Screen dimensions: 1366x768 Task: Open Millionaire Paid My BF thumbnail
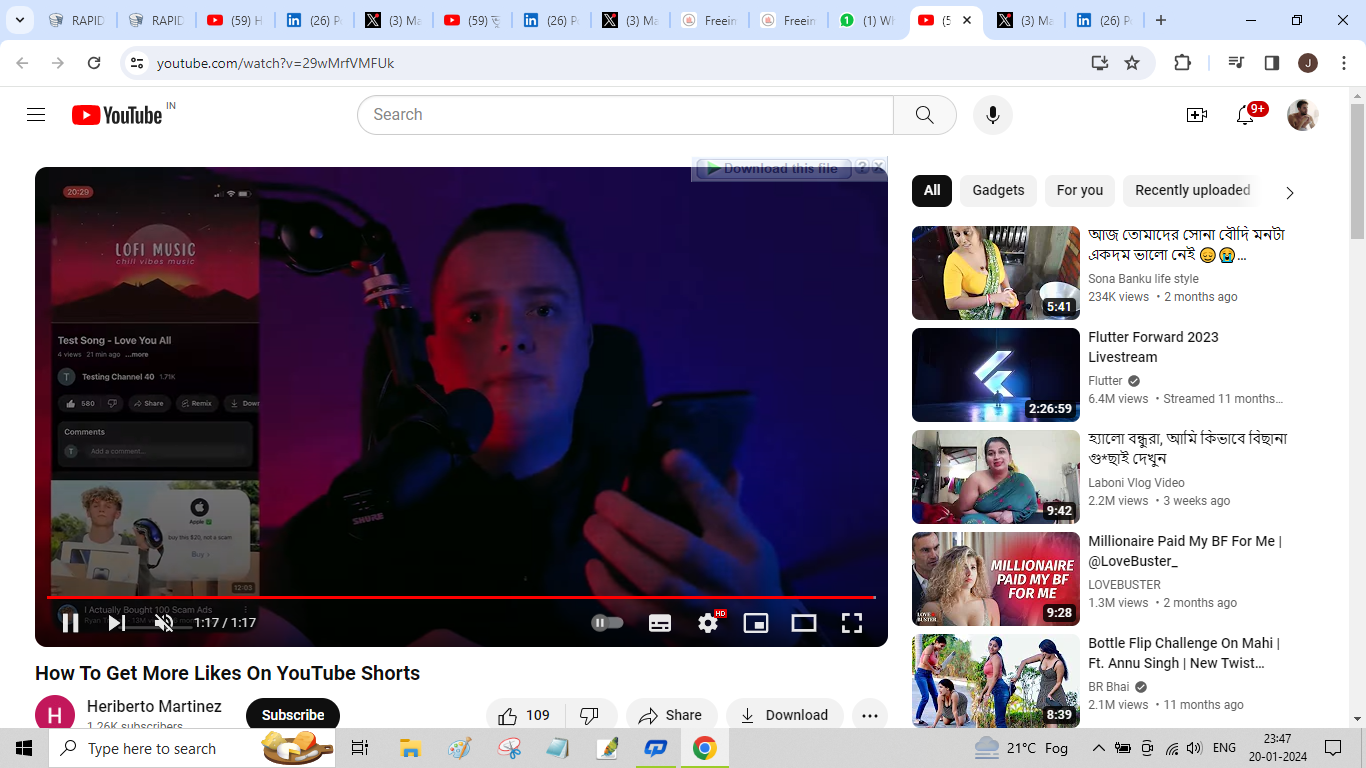996,579
